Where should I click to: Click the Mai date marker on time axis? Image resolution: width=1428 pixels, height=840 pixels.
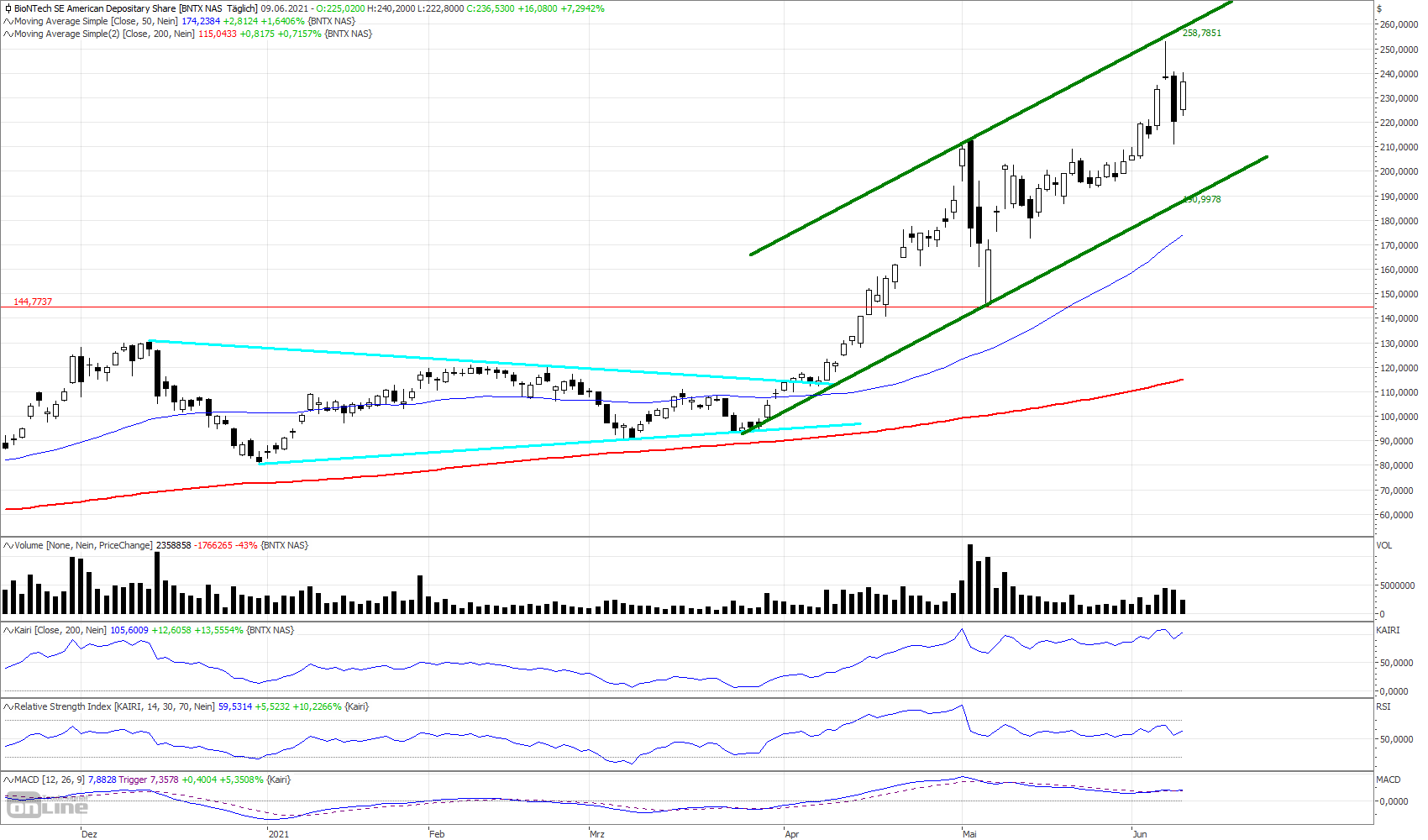[970, 834]
